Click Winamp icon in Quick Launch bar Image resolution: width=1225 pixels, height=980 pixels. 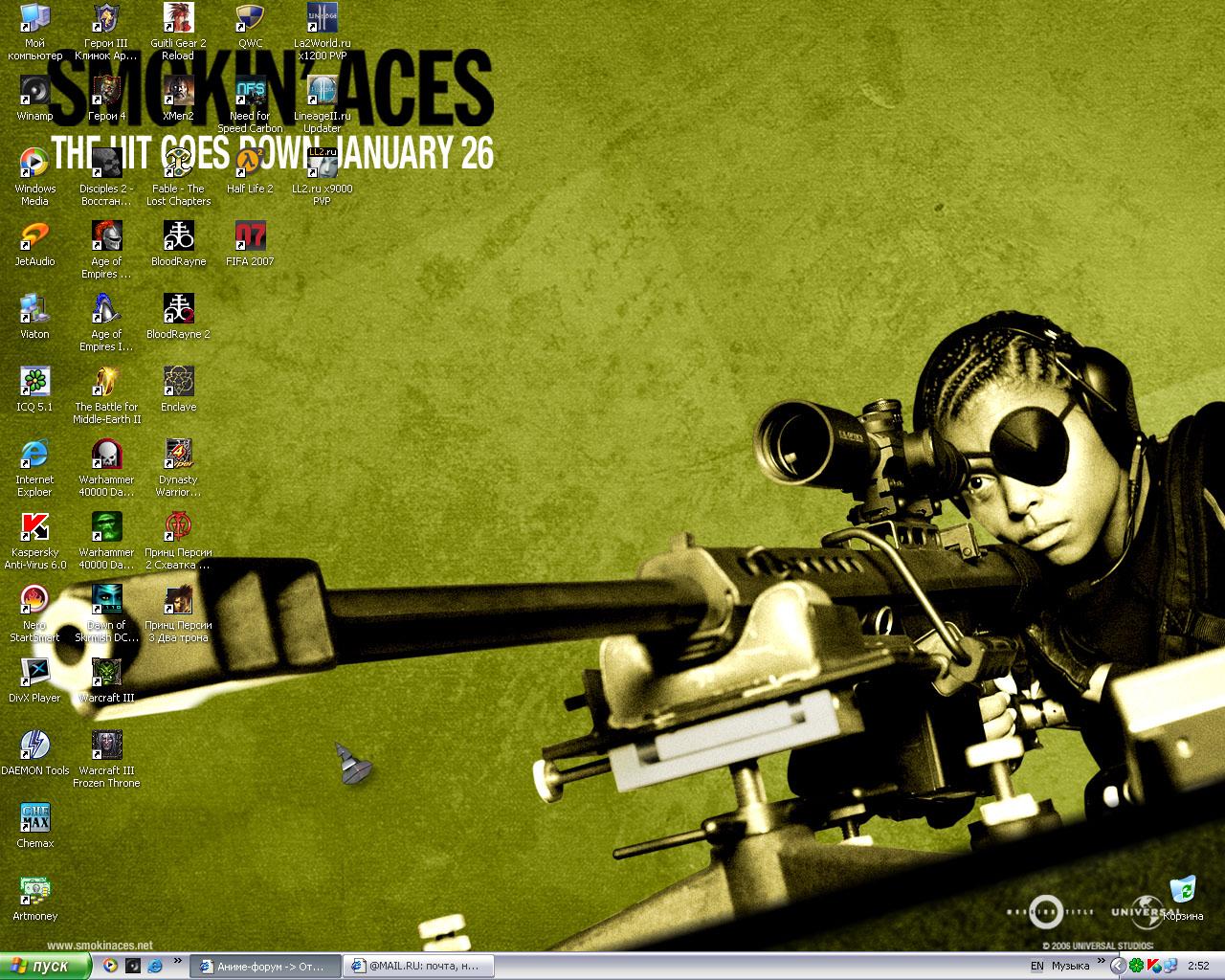coord(133,967)
